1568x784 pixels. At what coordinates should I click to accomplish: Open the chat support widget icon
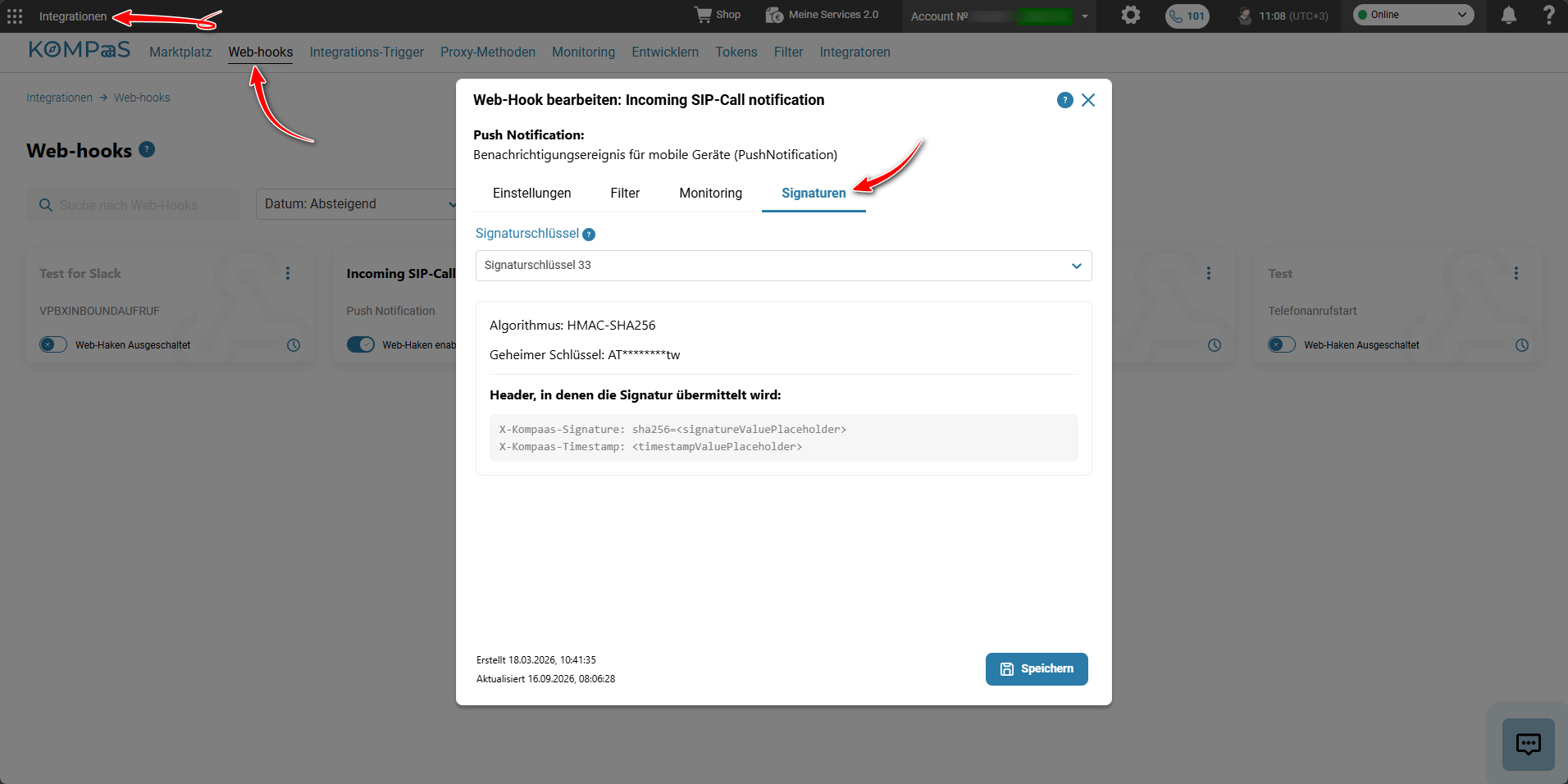[1528, 744]
